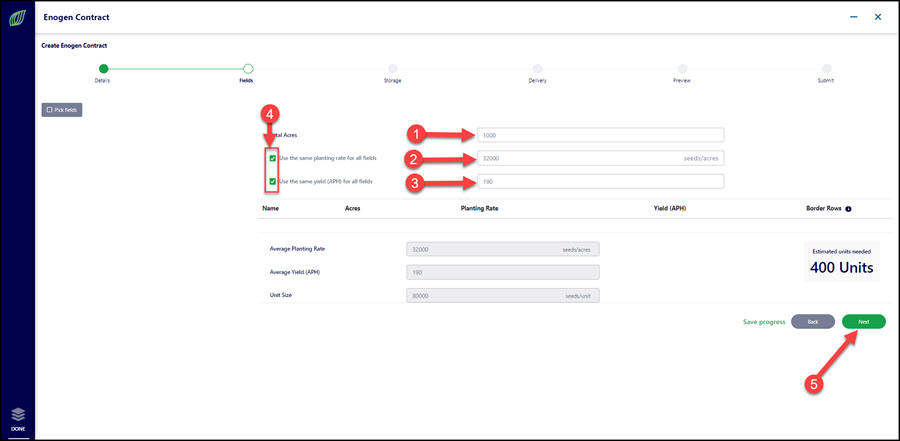Go to the Details step
This screenshot has width=900, height=441.
pos(103,69)
